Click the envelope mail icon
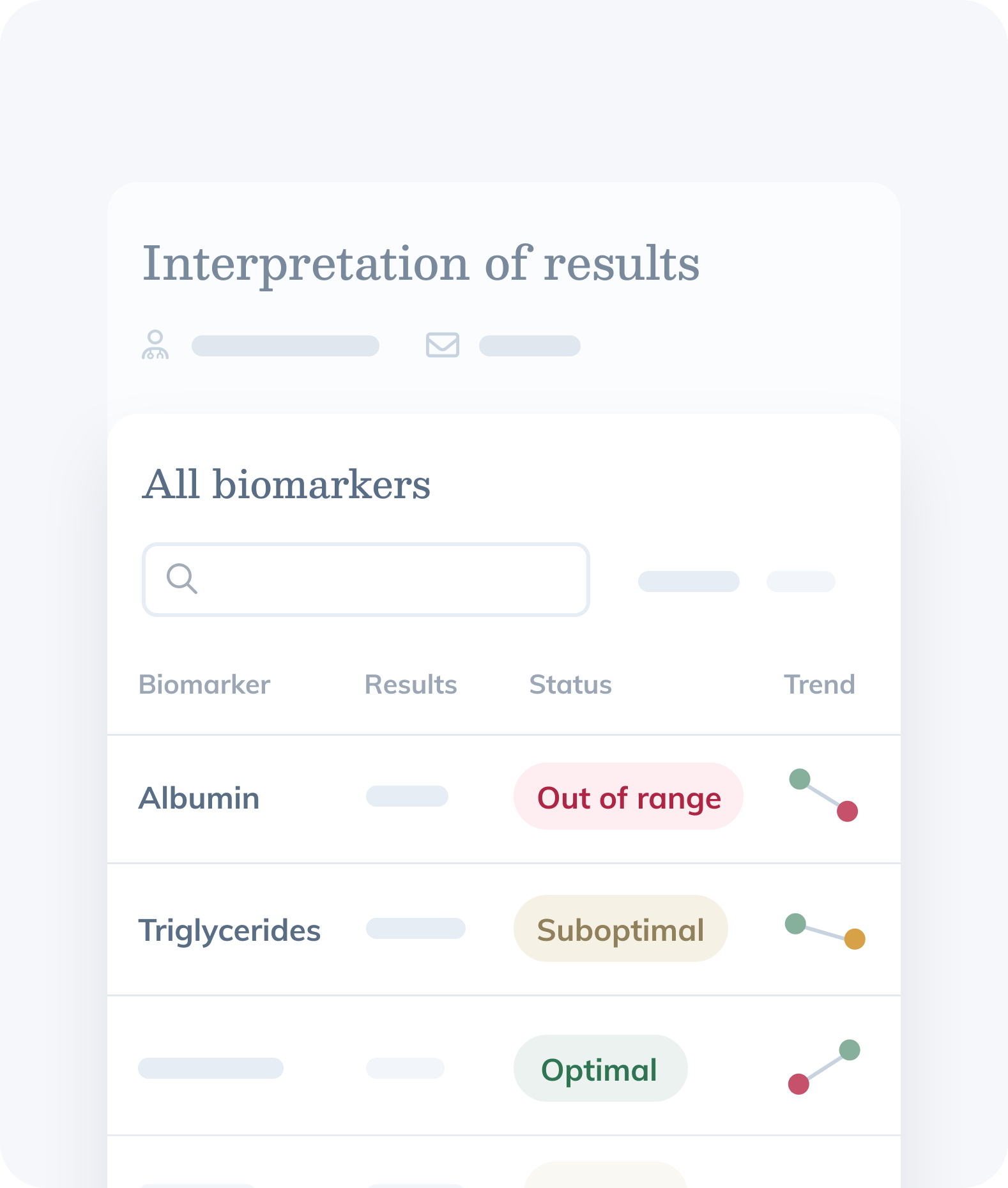The height and width of the screenshot is (1188, 1008). click(x=442, y=345)
